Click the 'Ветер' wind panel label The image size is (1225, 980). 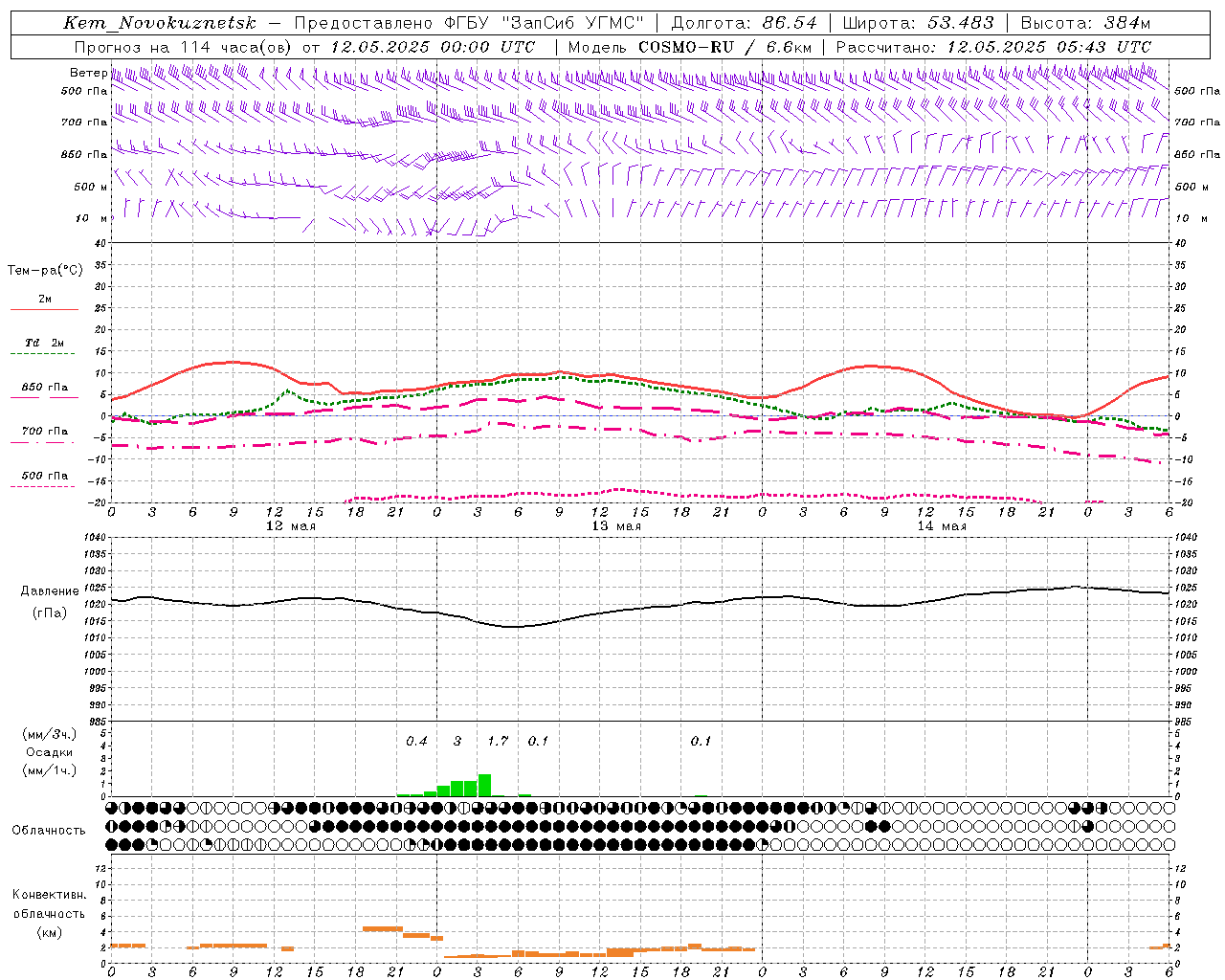click(88, 73)
